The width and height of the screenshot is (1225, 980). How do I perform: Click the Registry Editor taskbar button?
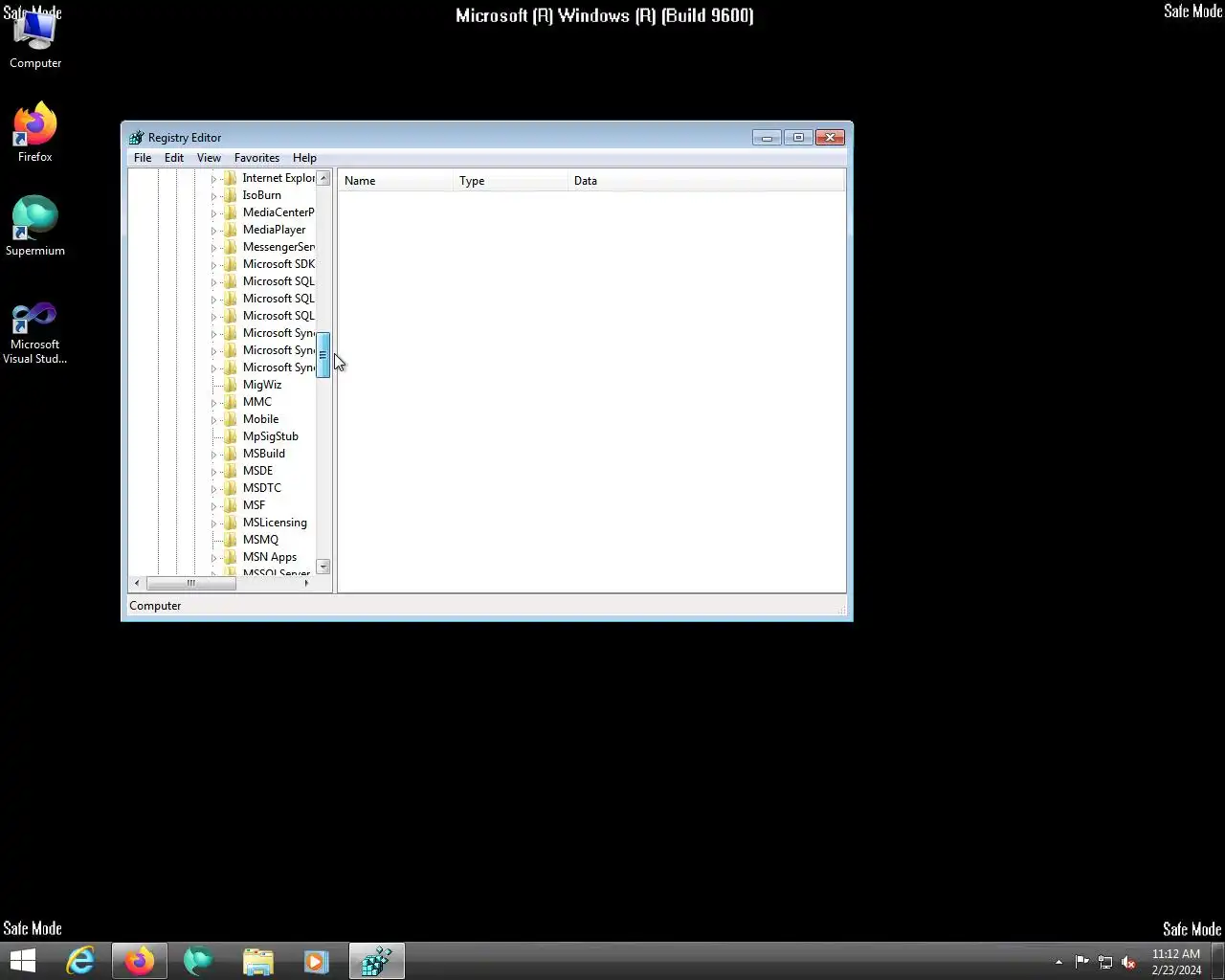(377, 961)
